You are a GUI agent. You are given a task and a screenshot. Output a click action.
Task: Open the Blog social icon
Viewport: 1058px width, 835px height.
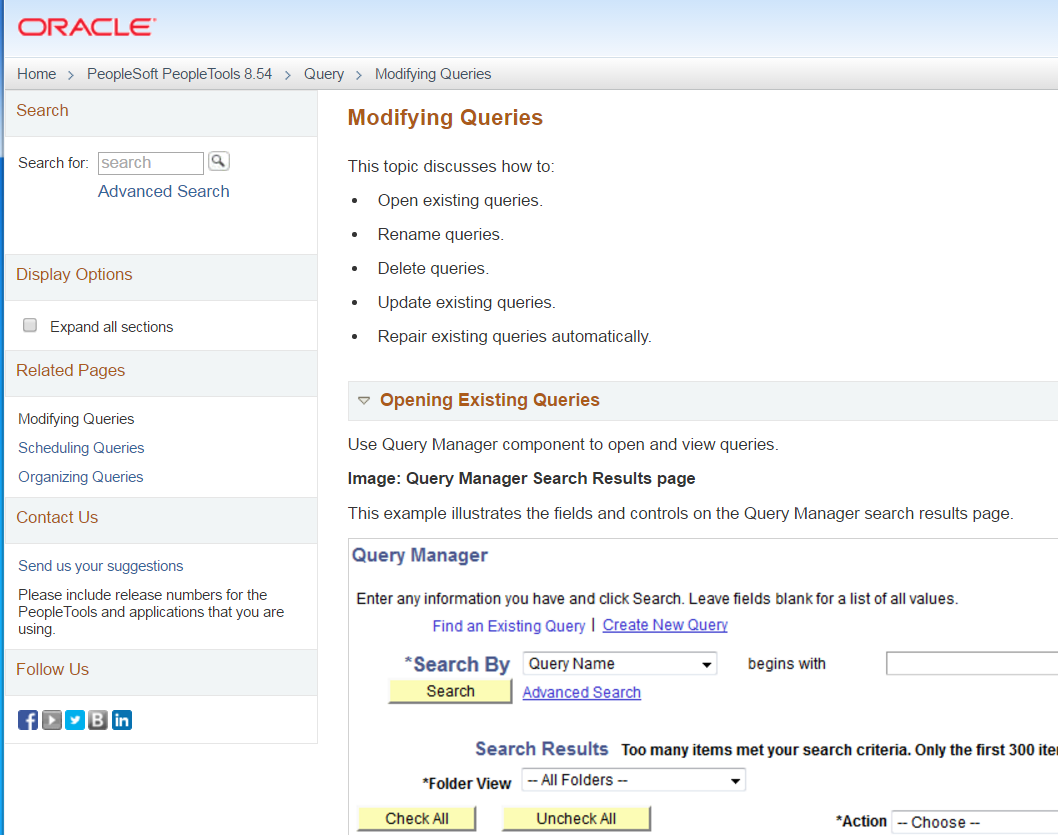point(98,720)
